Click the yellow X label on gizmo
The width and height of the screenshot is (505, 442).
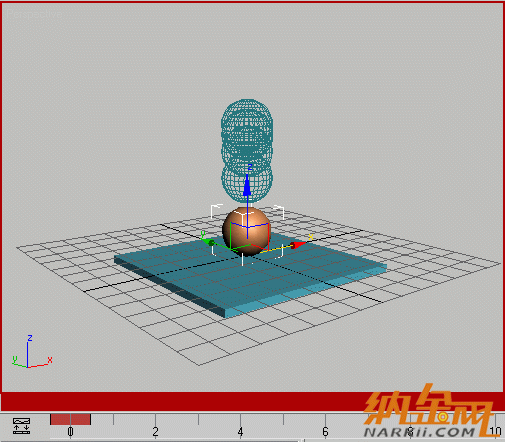(x=311, y=237)
